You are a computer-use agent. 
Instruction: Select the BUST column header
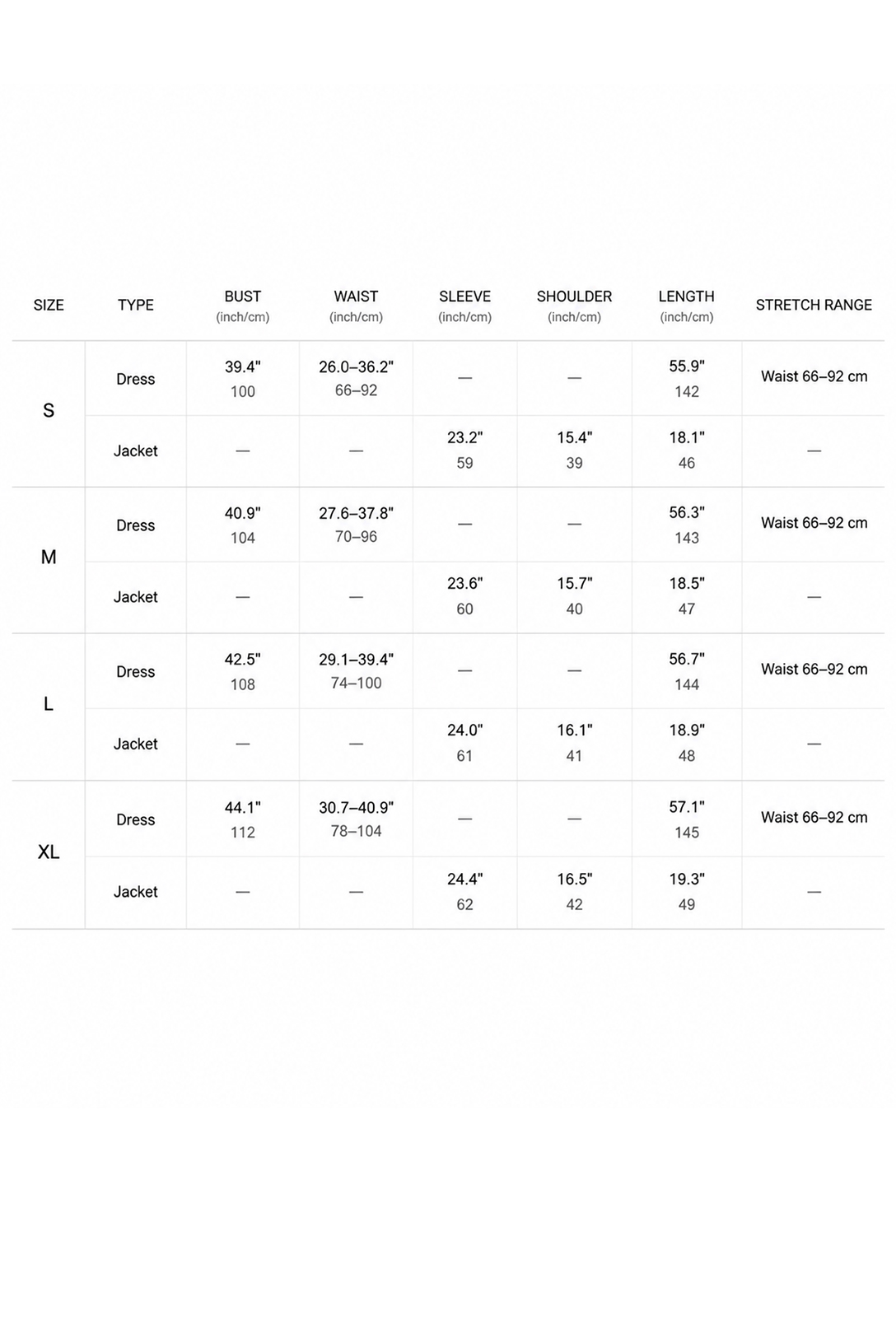[x=243, y=306]
